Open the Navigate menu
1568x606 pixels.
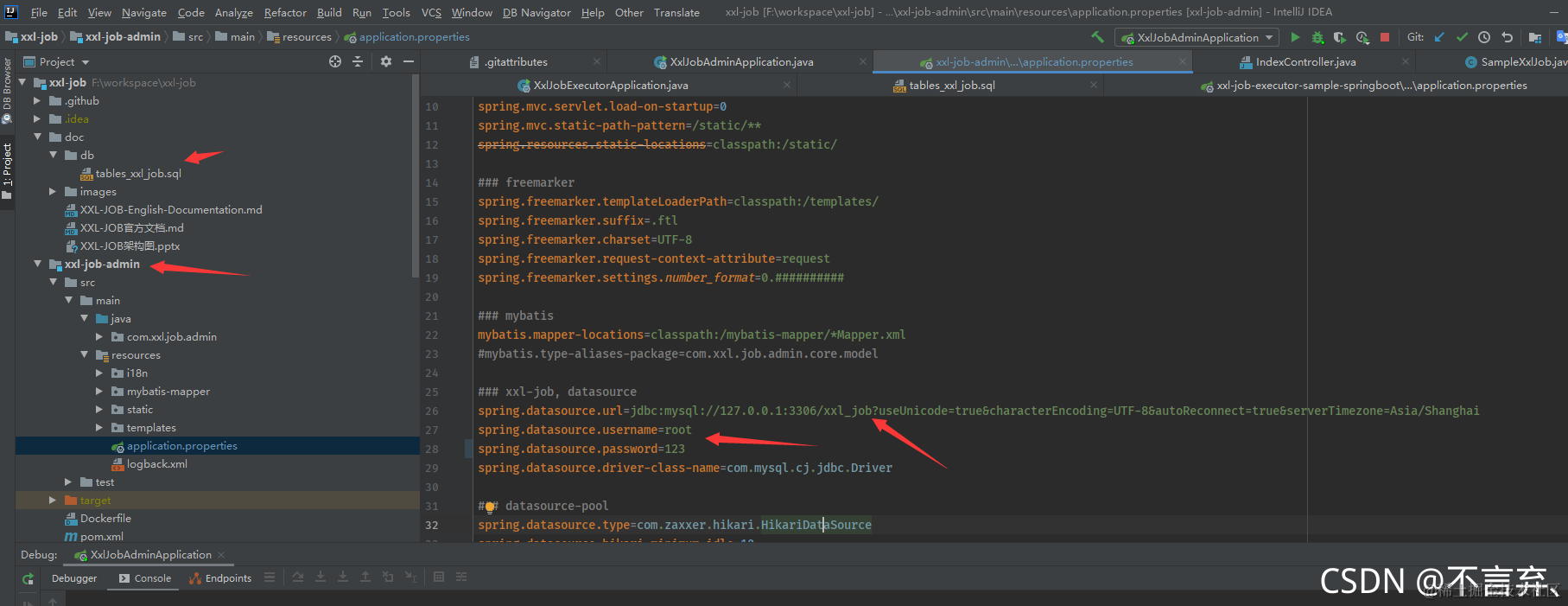tap(144, 12)
